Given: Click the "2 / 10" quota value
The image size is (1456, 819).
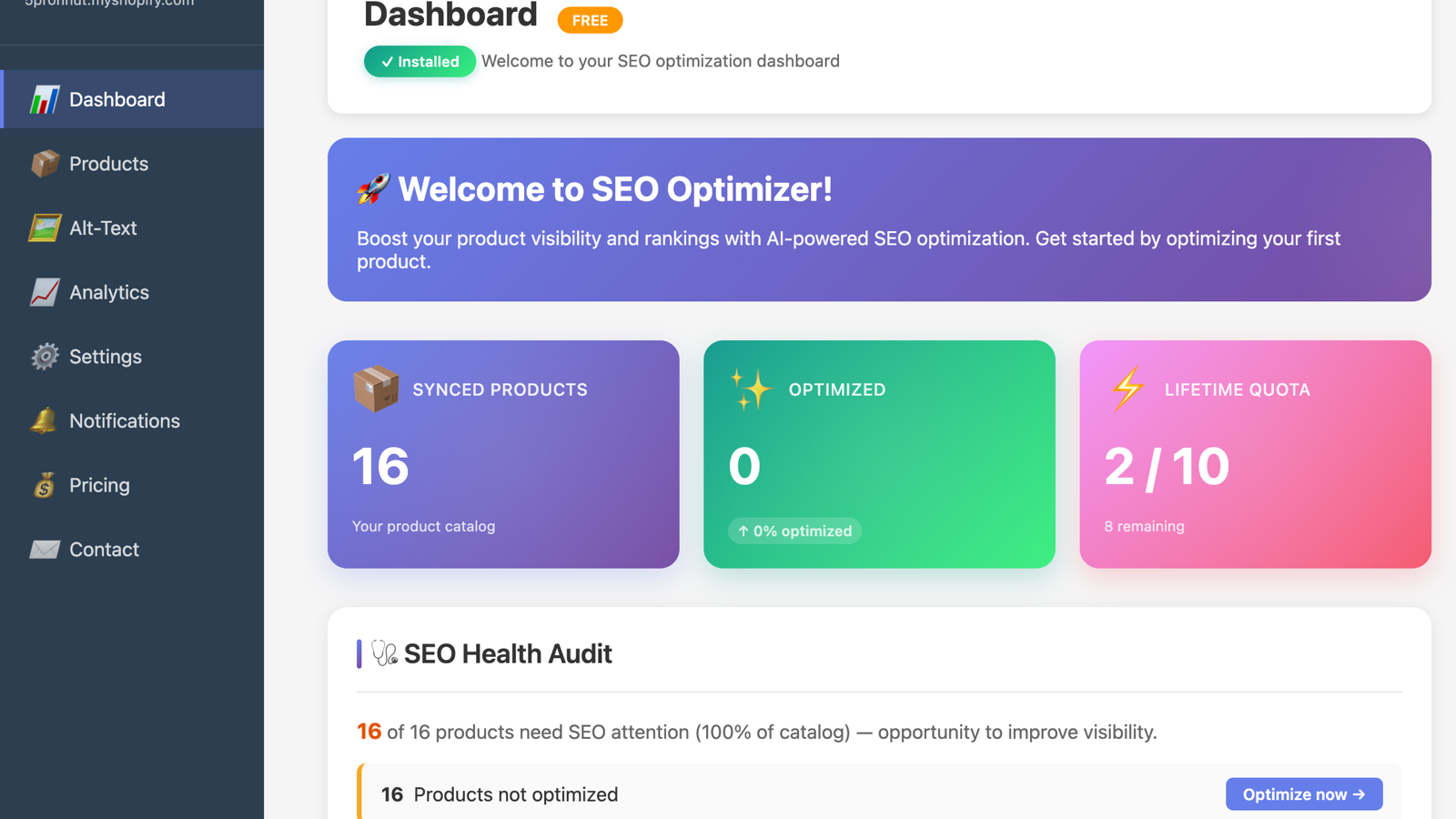Looking at the screenshot, I should 1167,466.
